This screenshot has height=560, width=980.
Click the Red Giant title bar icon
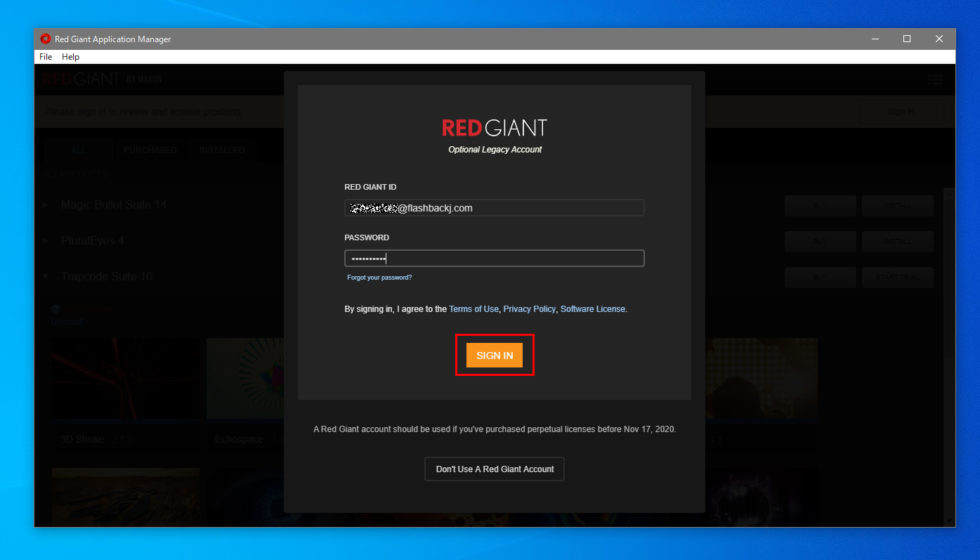pos(45,39)
